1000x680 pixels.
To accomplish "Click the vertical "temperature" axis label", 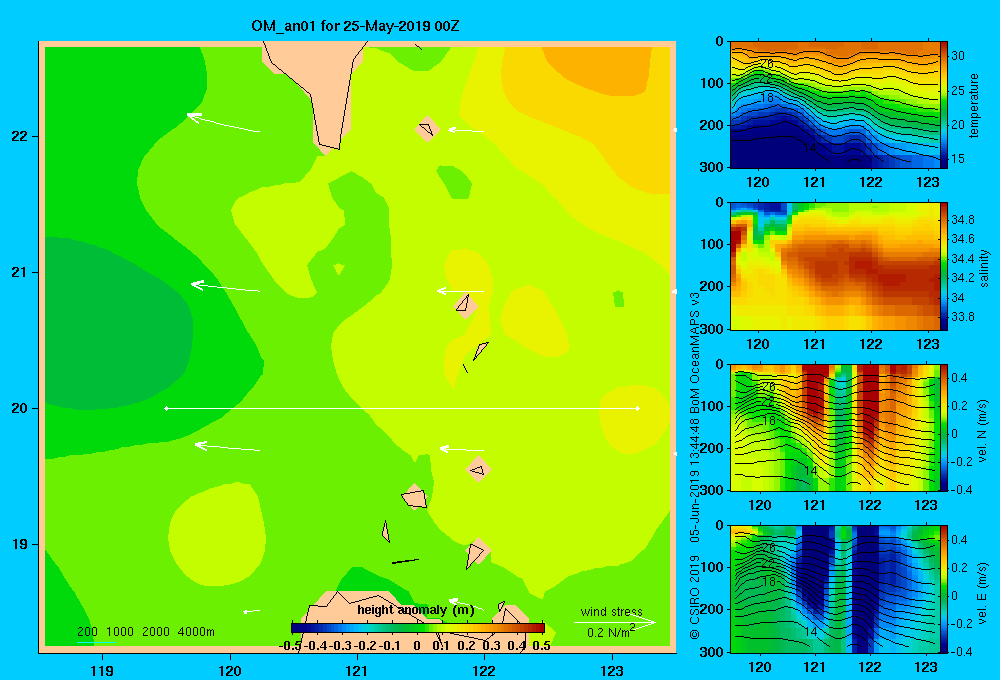I will coord(973,105).
